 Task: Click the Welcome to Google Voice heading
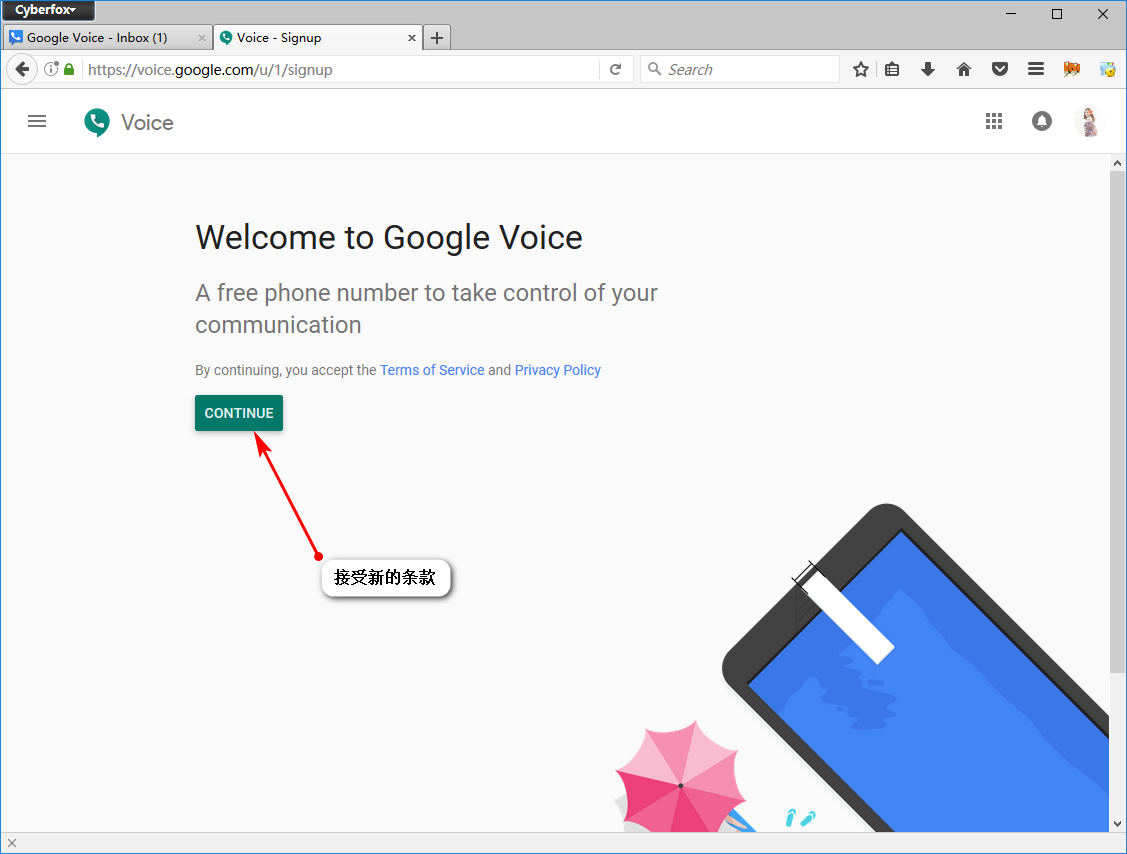coord(389,238)
